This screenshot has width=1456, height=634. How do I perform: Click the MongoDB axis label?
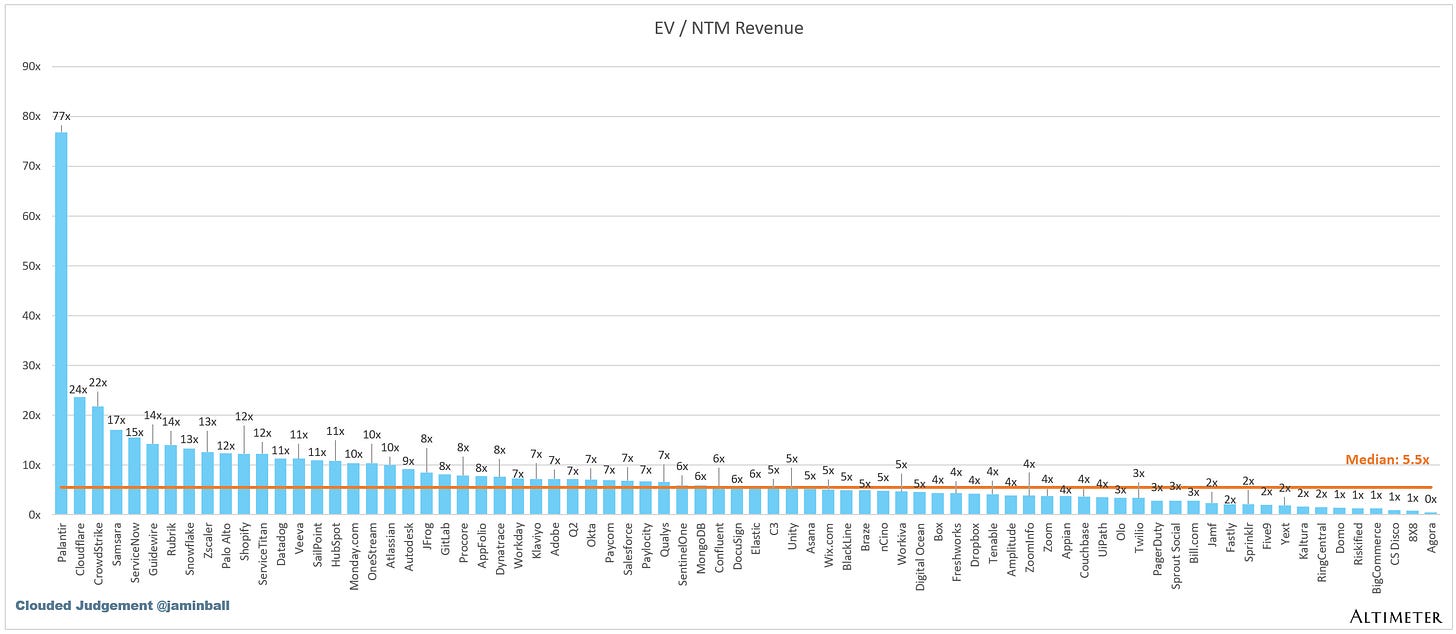pos(700,547)
